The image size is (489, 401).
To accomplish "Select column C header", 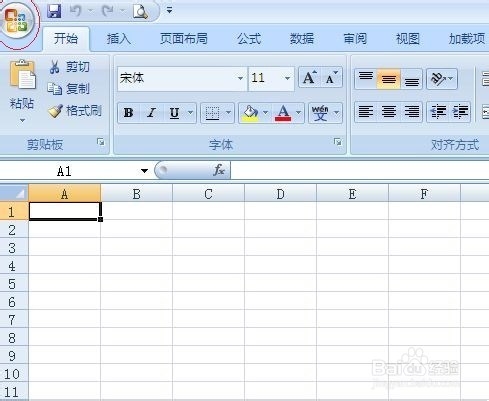I will click(x=208, y=193).
